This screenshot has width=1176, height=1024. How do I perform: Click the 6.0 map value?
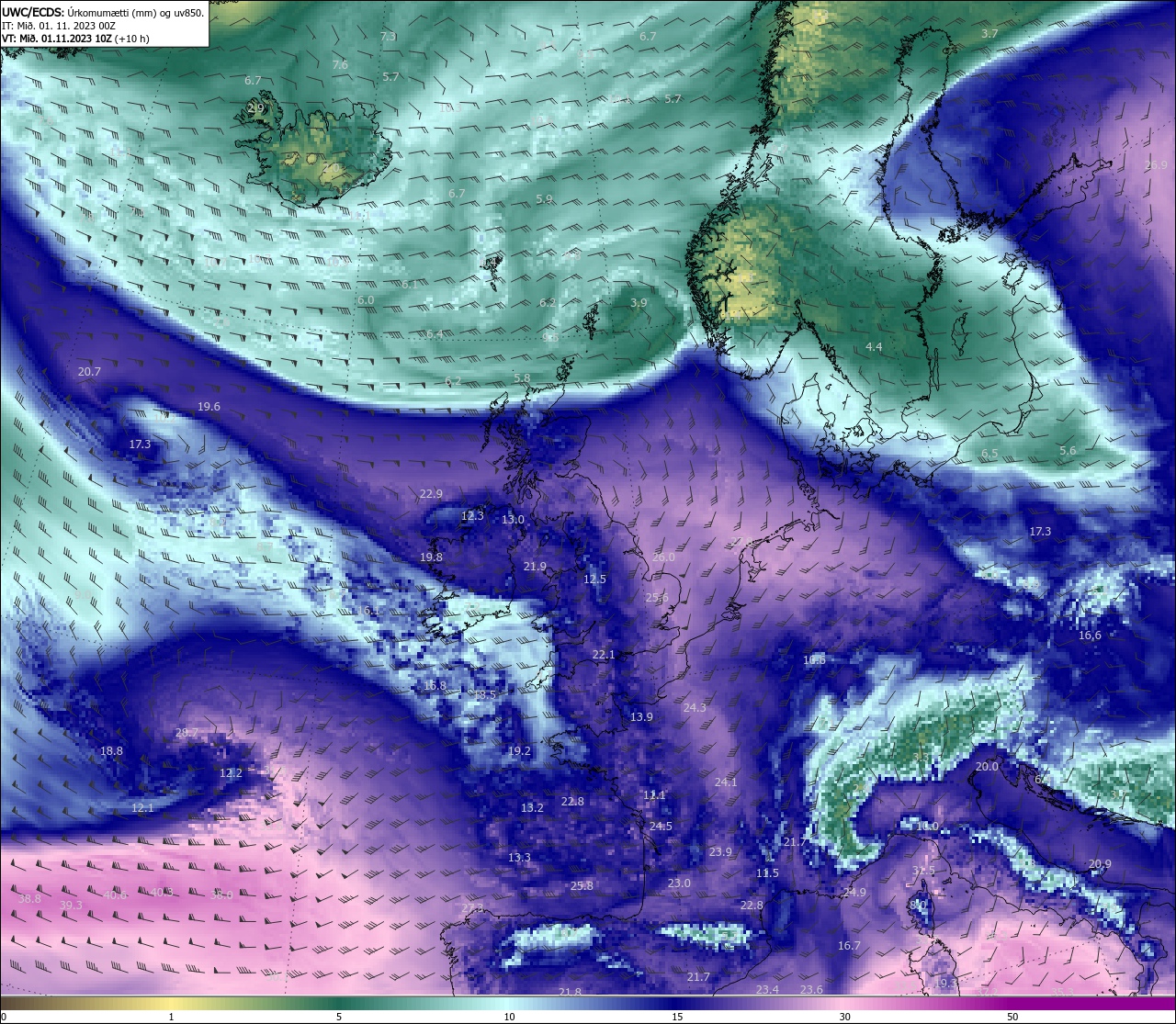(x=366, y=300)
